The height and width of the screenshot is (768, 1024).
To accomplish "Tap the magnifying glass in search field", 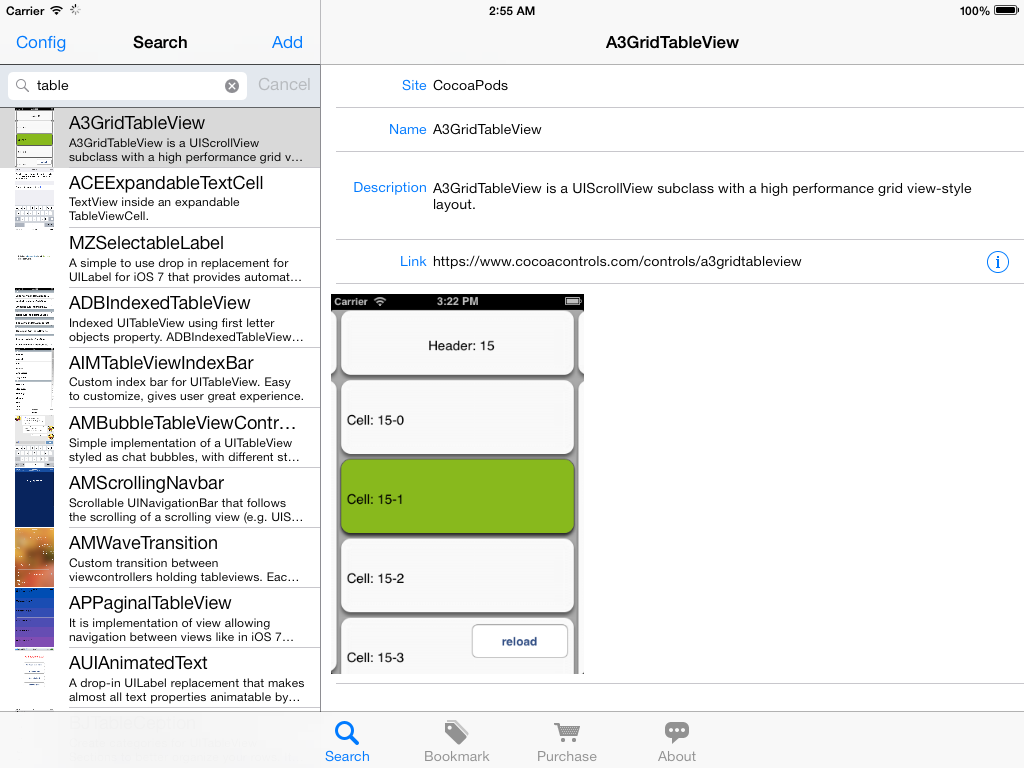I will coord(22,86).
